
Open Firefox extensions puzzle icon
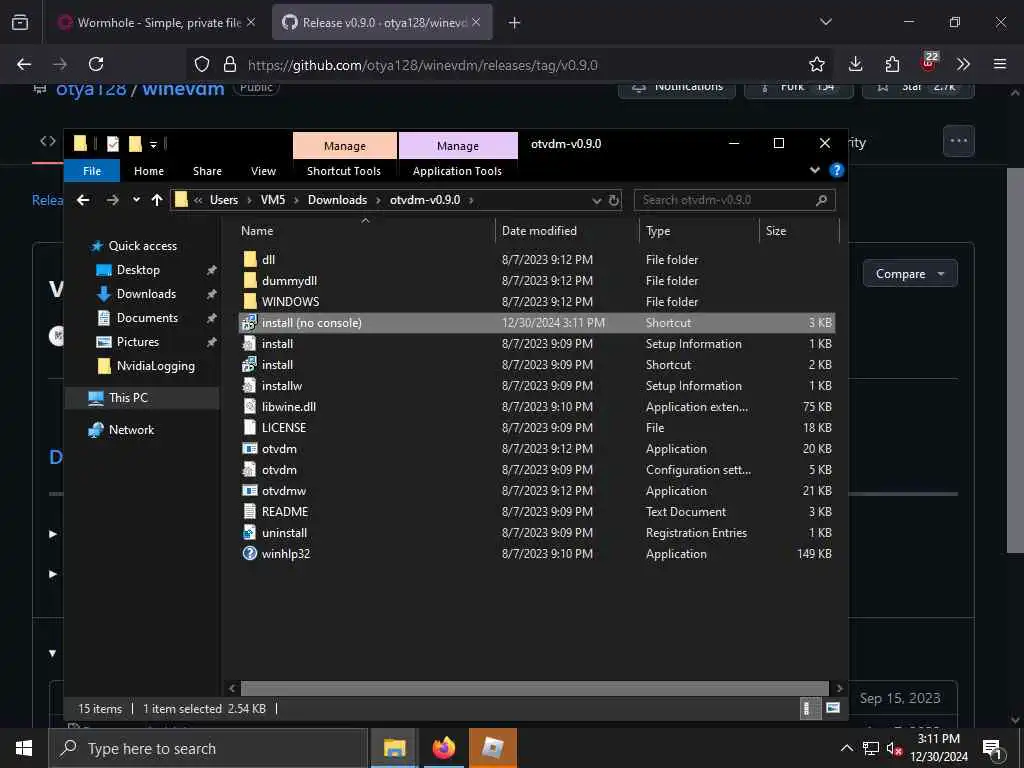coord(892,64)
